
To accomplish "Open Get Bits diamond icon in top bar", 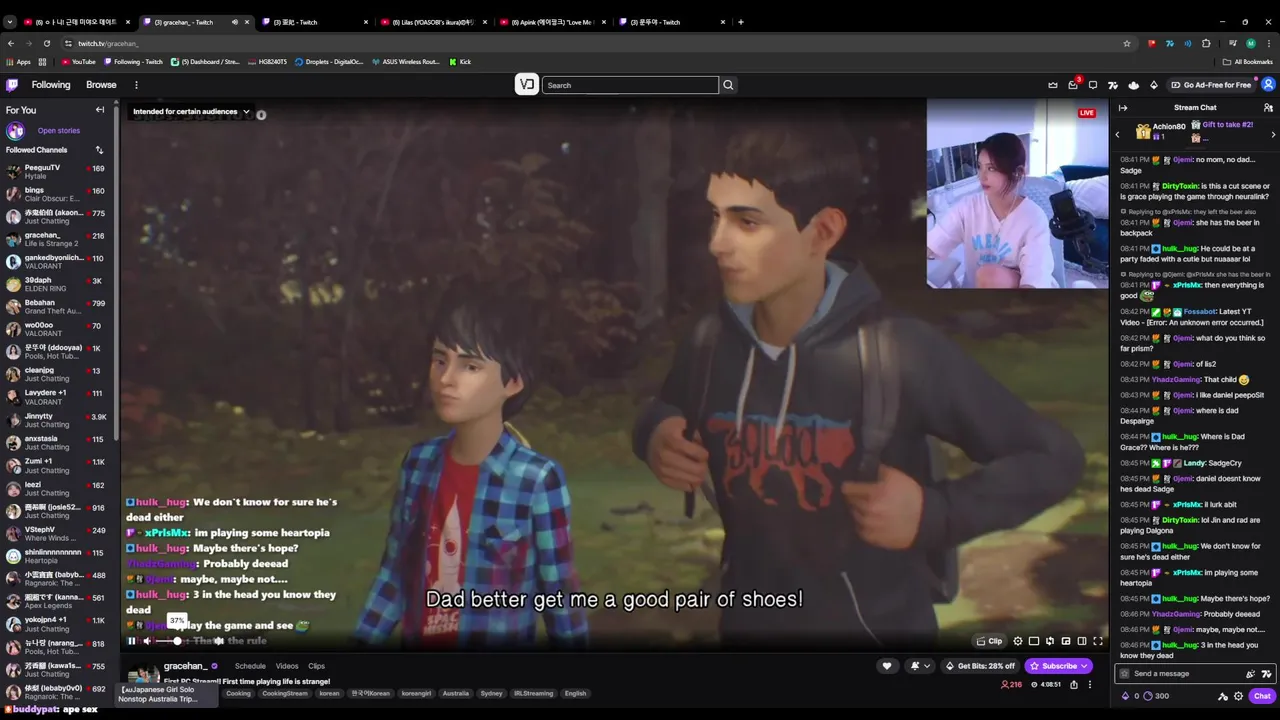I will click(x=1153, y=85).
